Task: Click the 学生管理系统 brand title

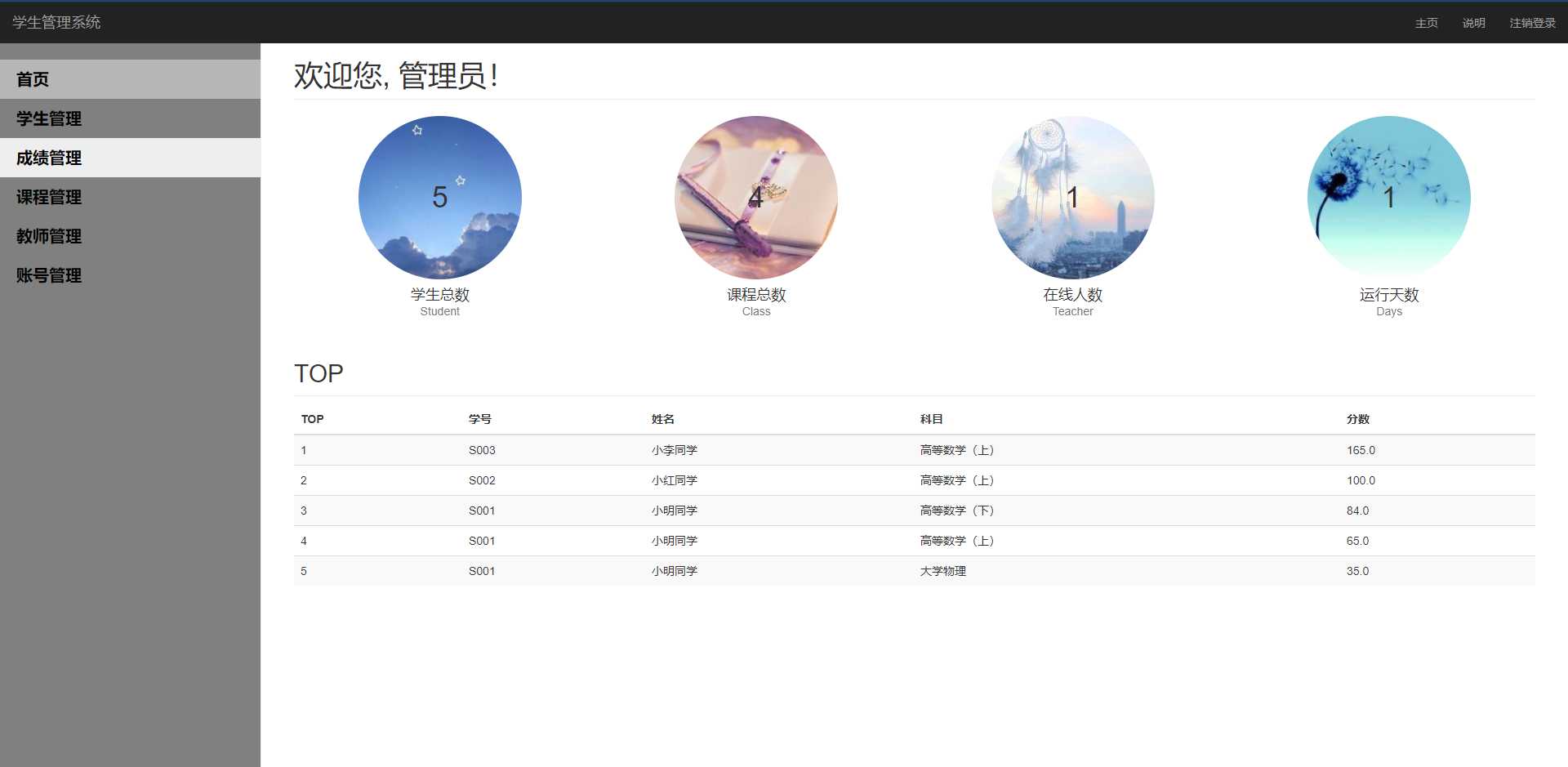Action: (56, 23)
